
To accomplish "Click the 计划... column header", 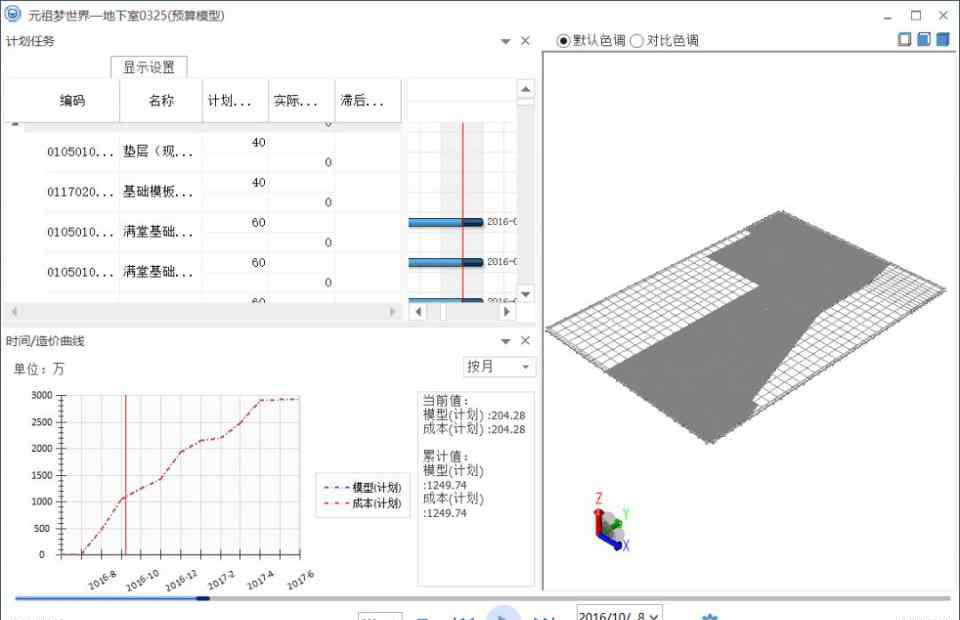I will (x=235, y=100).
